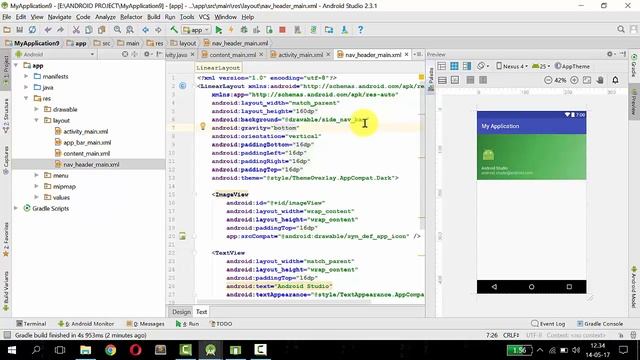
Task: Expand the java folder
Action: pyautogui.click(x=26, y=87)
